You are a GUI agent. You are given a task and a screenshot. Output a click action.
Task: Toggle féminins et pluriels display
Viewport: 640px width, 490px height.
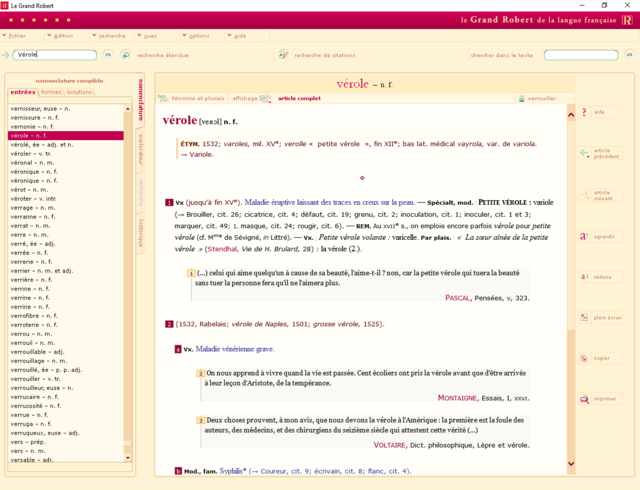tap(191, 98)
